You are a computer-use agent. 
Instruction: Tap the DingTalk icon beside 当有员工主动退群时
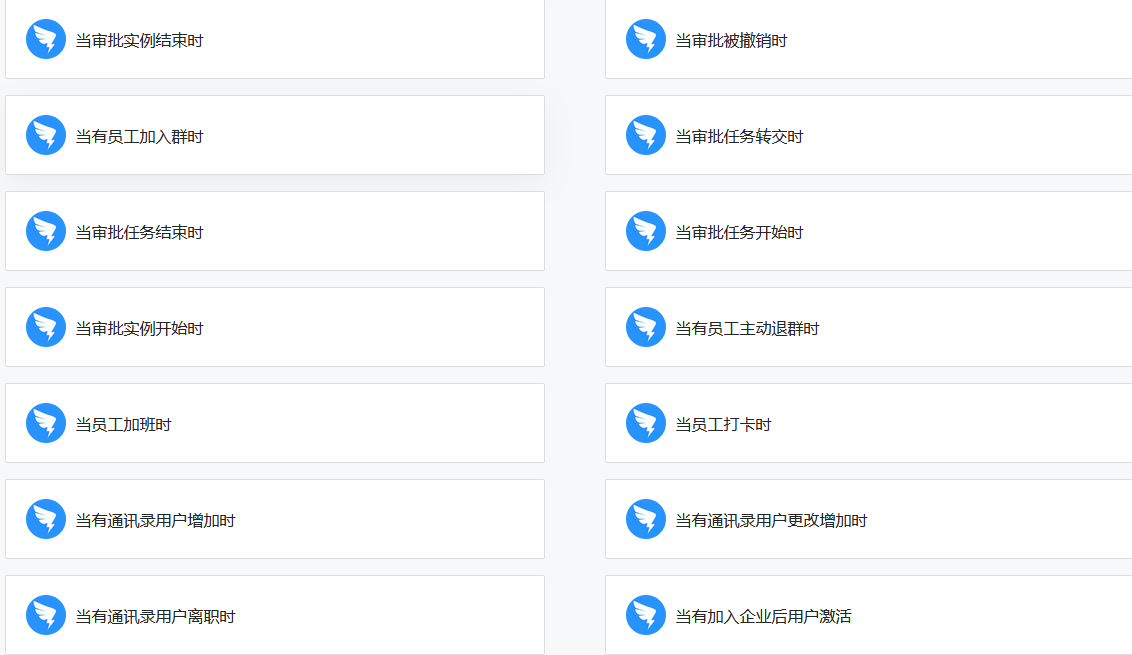645,327
